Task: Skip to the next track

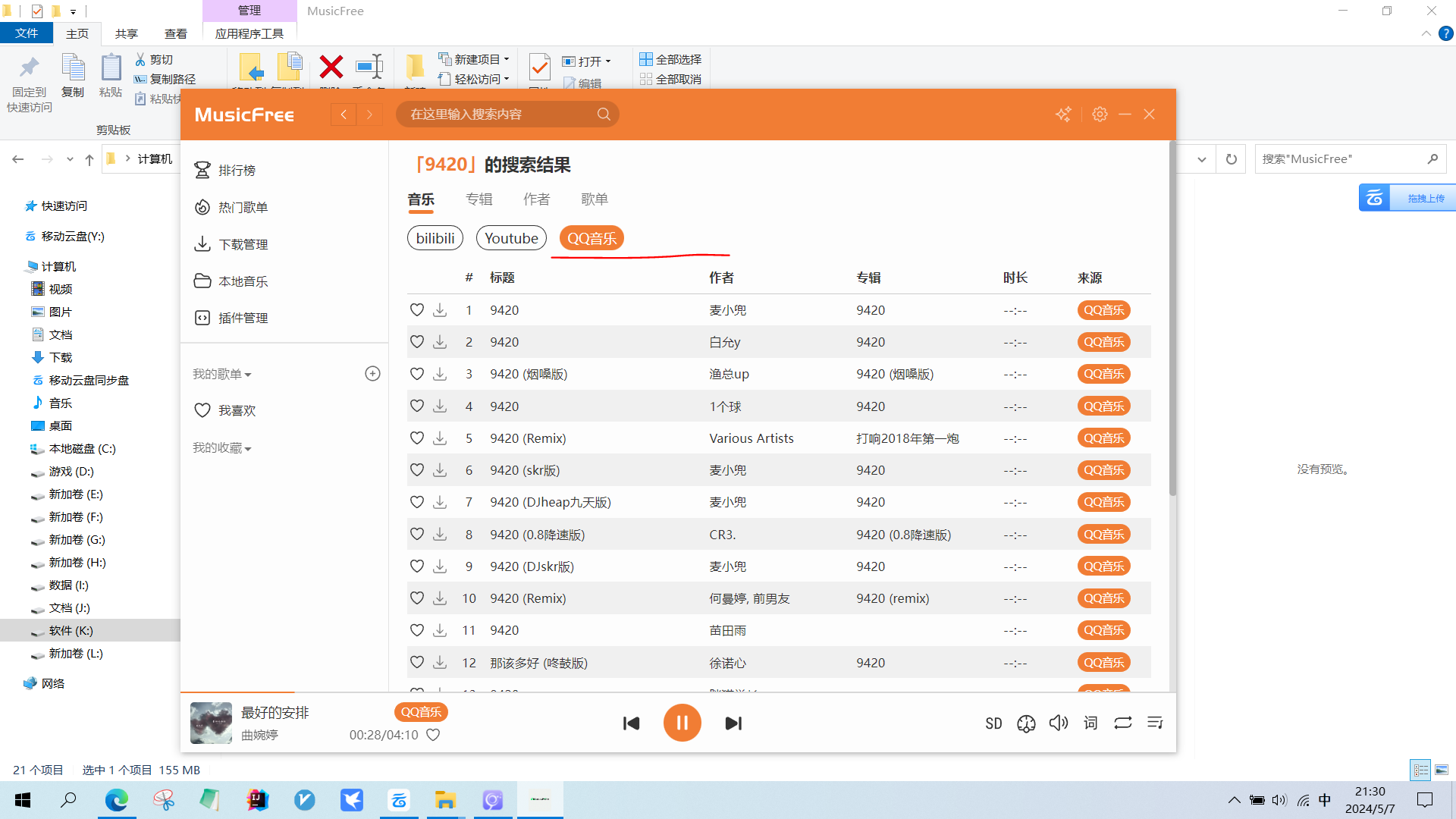Action: point(733,723)
